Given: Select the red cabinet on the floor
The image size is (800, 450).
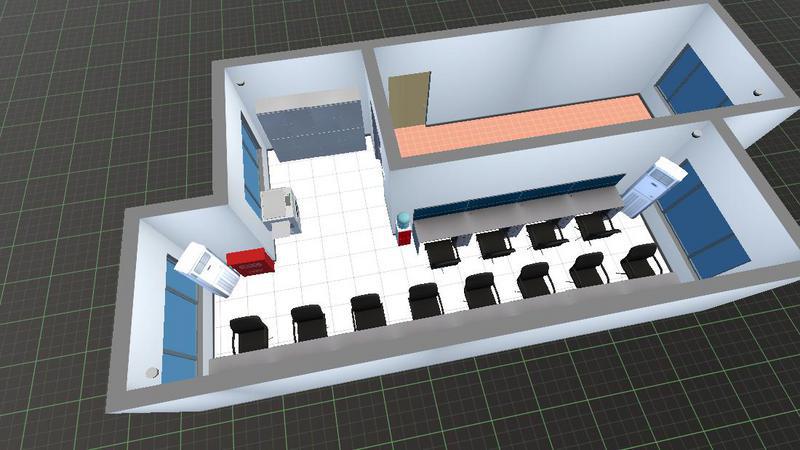Looking at the screenshot, I should pos(249,263).
